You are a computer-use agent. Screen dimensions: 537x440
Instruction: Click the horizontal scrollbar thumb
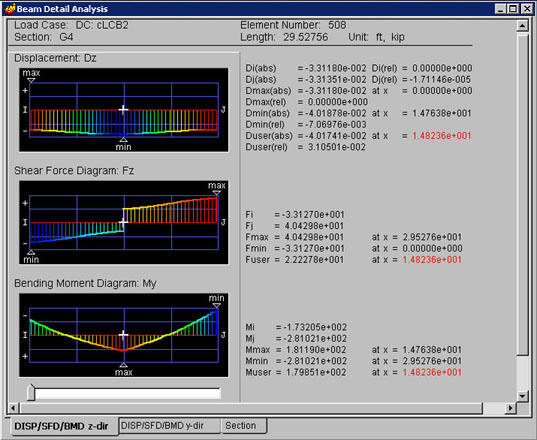point(251,408)
